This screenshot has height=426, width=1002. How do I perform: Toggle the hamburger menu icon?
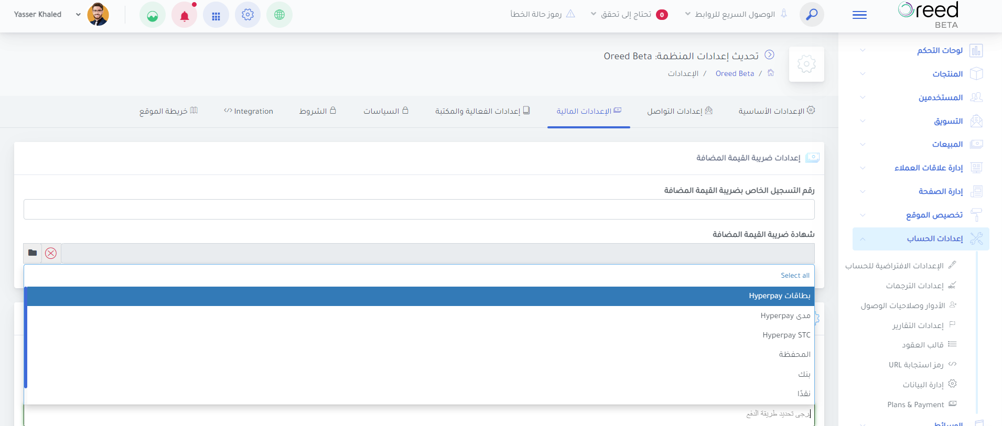[859, 15]
